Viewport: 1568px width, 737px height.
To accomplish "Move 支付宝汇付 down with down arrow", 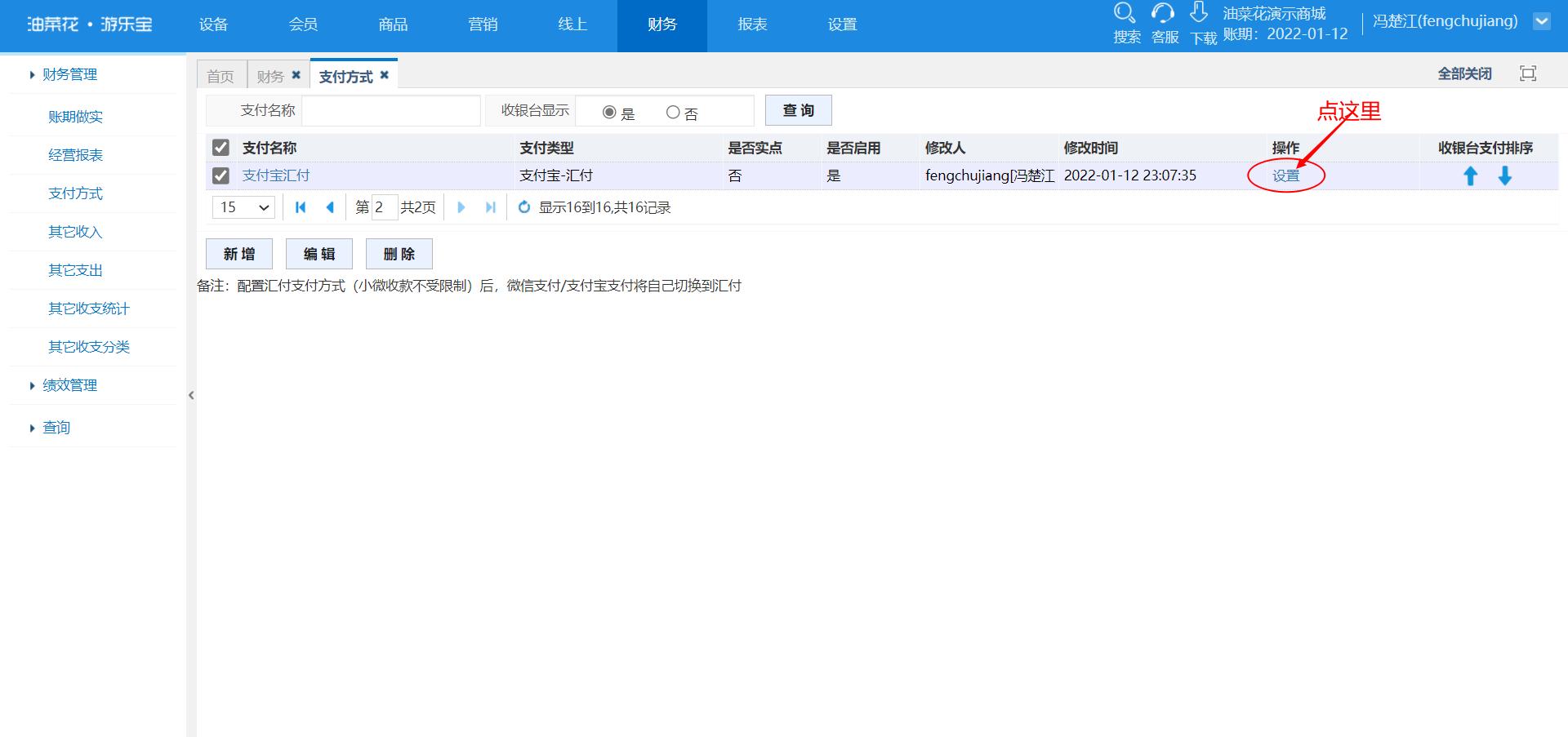I will pyautogui.click(x=1504, y=175).
